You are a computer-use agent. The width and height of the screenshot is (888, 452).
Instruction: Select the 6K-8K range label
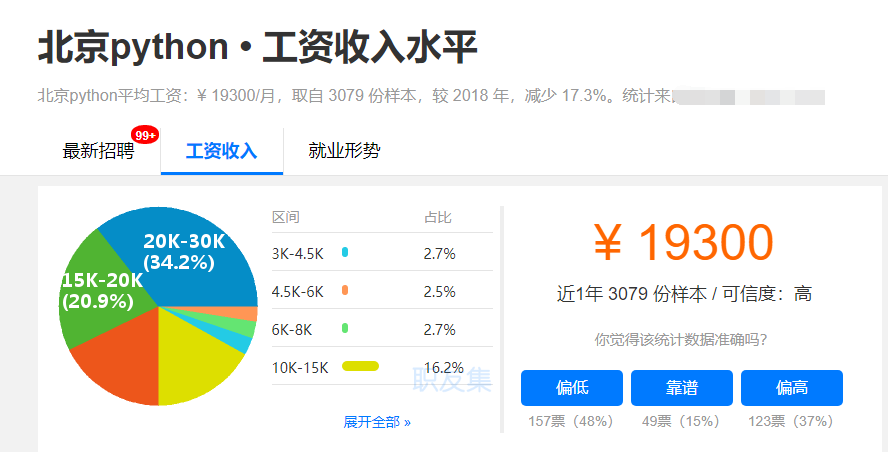coord(292,330)
